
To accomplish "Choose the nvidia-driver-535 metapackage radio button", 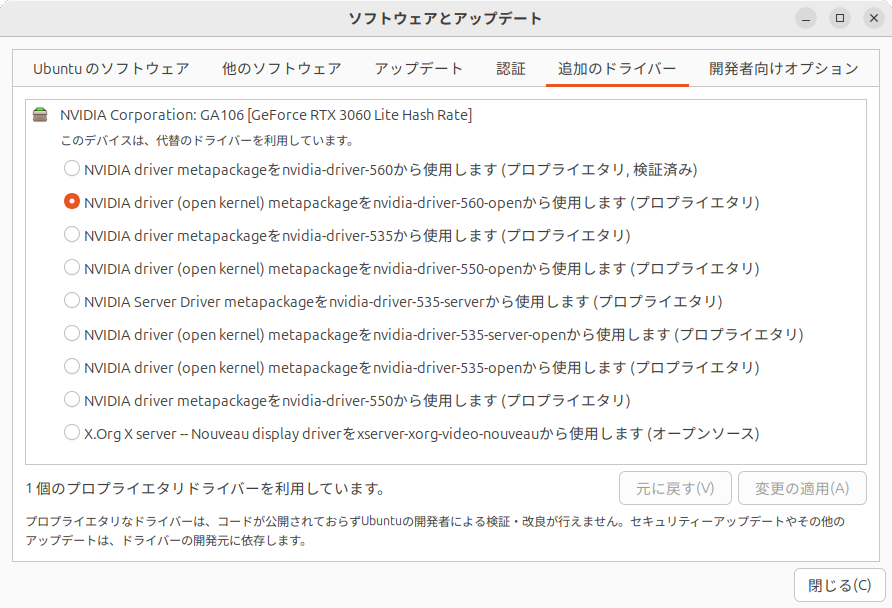I will point(72,234).
